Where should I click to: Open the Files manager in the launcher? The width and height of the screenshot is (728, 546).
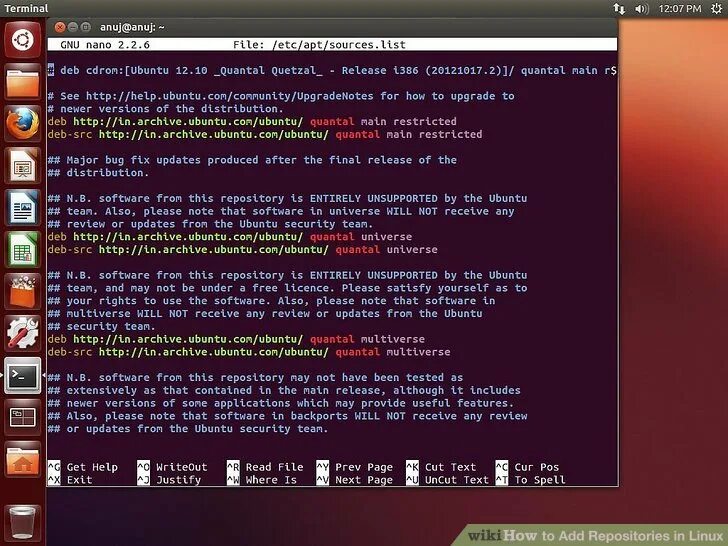click(22, 82)
